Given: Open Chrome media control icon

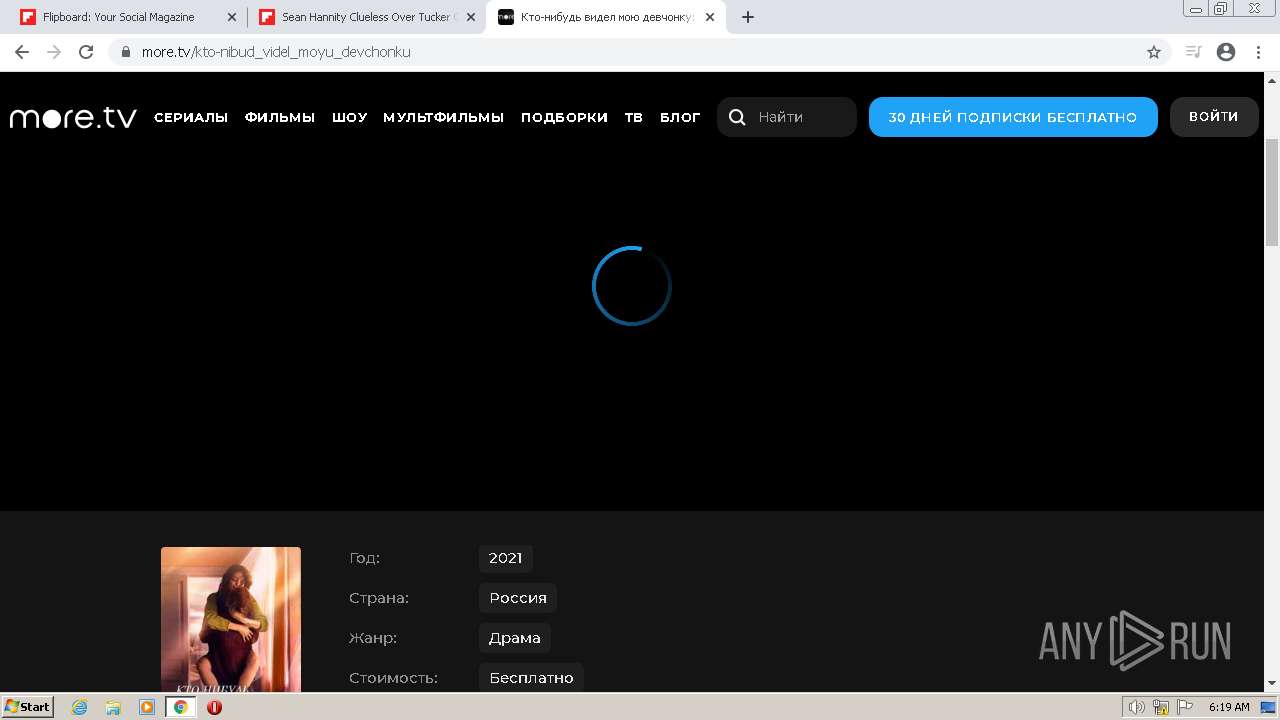Looking at the screenshot, I should pos(1193,52).
